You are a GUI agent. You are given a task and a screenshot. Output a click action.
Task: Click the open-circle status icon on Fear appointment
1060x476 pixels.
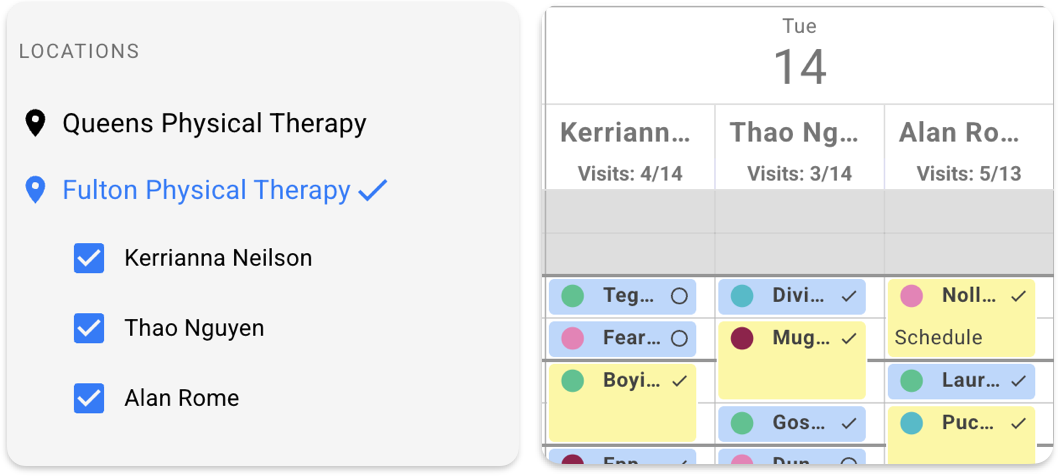coord(679,338)
